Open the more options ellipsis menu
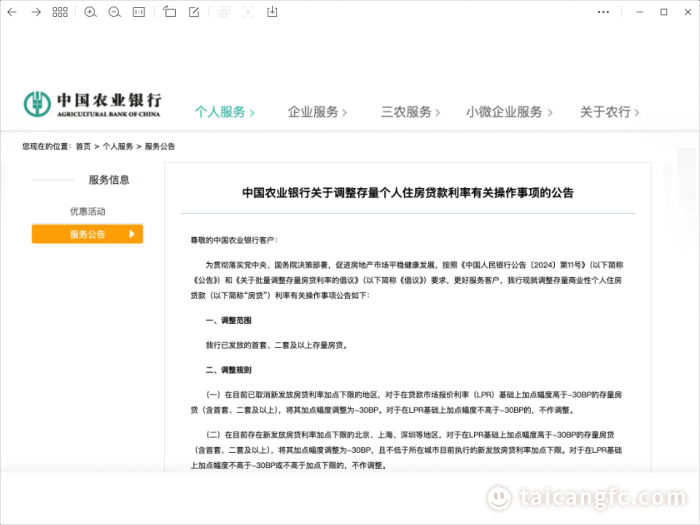 [x=603, y=12]
